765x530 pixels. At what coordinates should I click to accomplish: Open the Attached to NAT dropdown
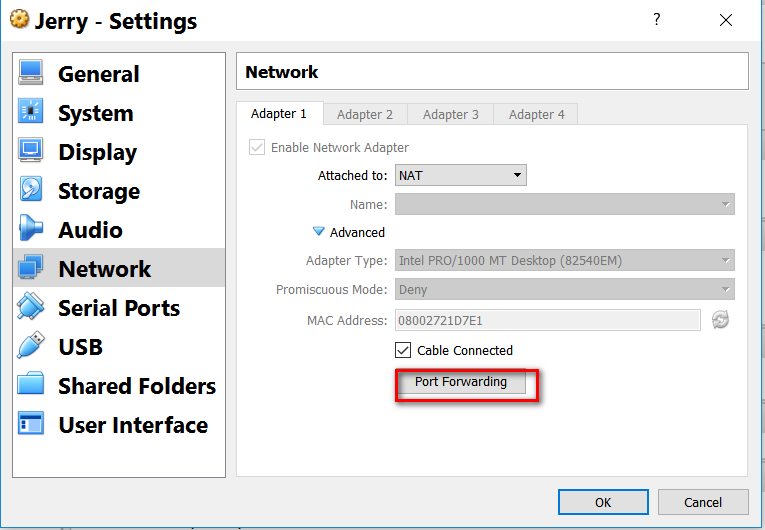coord(460,175)
